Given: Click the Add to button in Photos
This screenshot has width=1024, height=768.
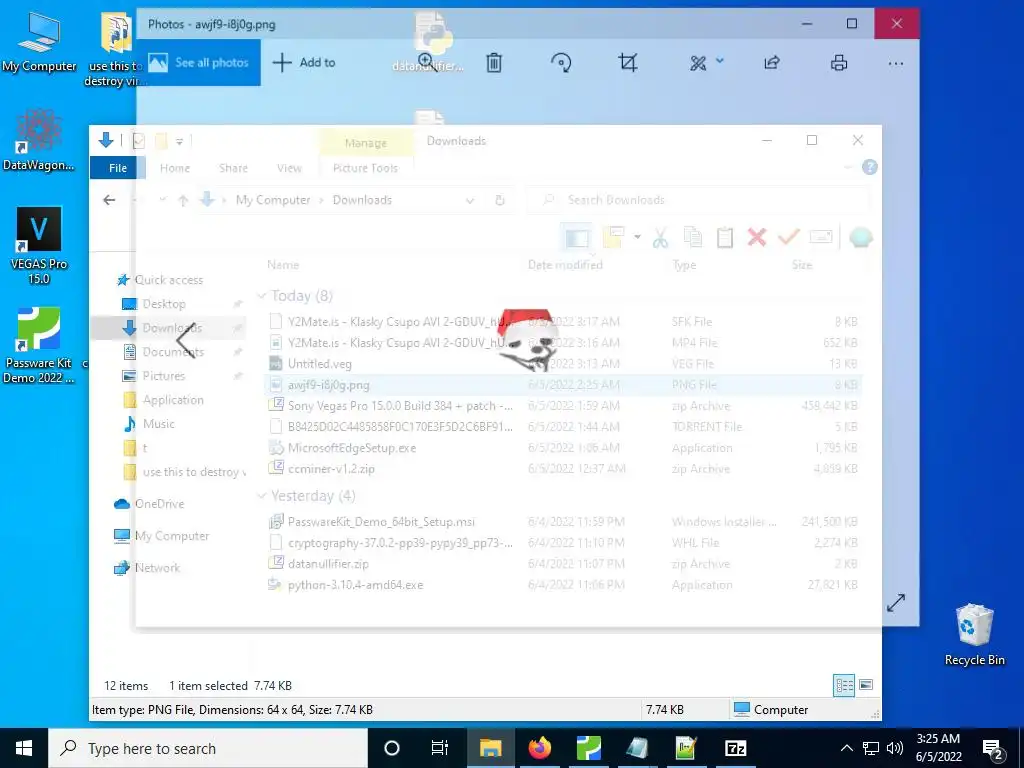Looking at the screenshot, I should pos(304,63).
